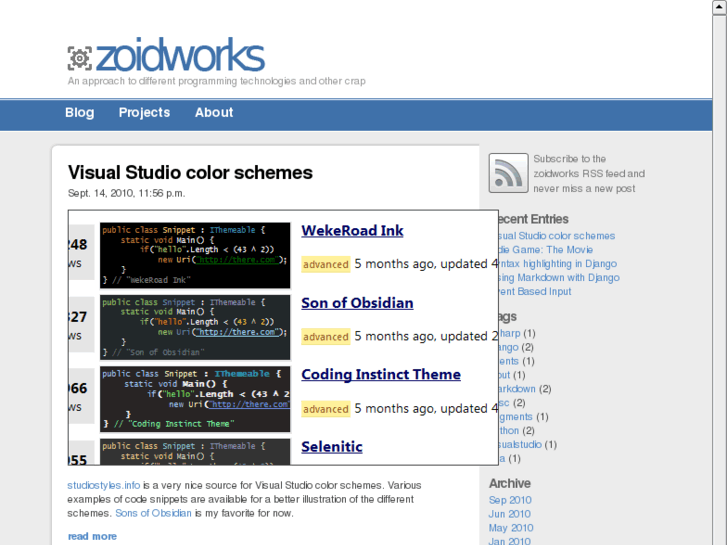The width and height of the screenshot is (727, 545).
Task: Open recent entry Using Markdown with Django
Action: point(559,277)
